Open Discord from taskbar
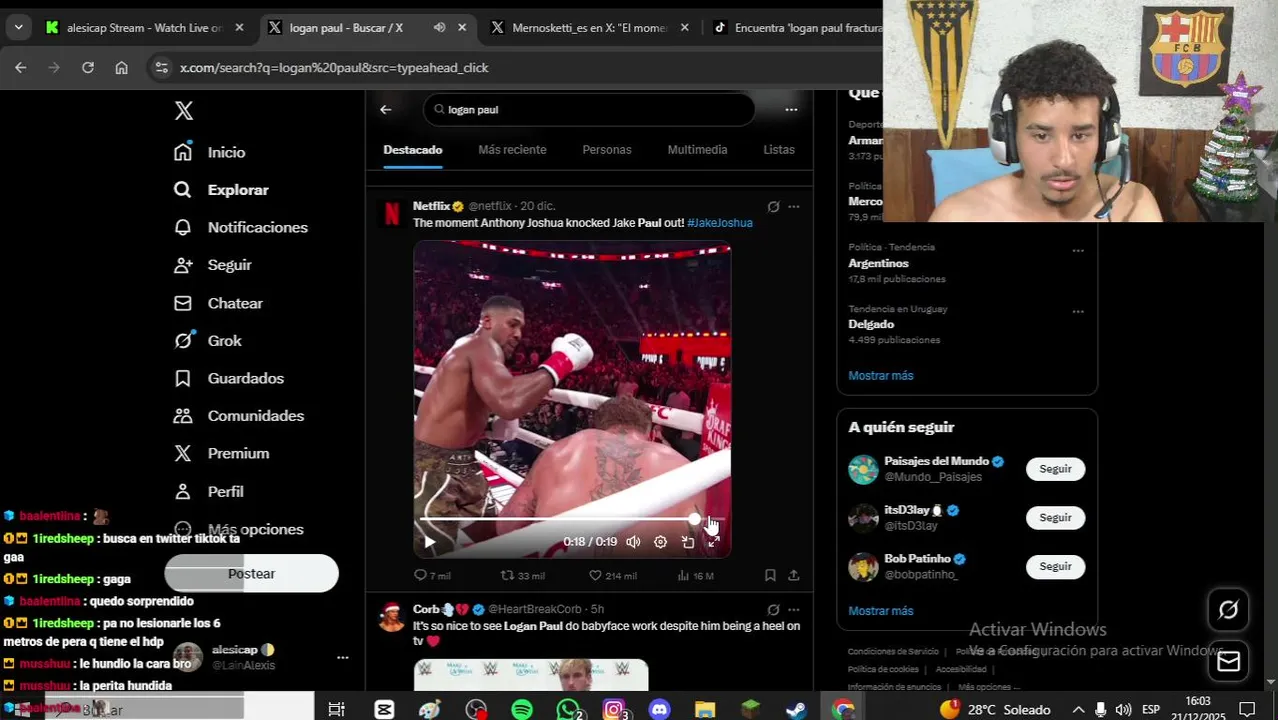Screen dimensions: 1278x720 [x=659, y=710]
